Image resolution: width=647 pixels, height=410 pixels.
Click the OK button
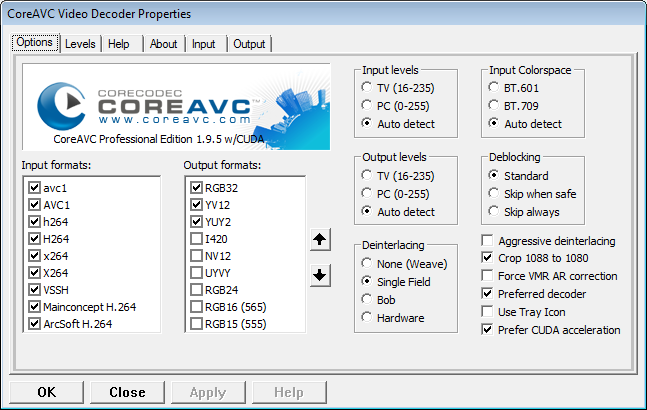click(47, 392)
